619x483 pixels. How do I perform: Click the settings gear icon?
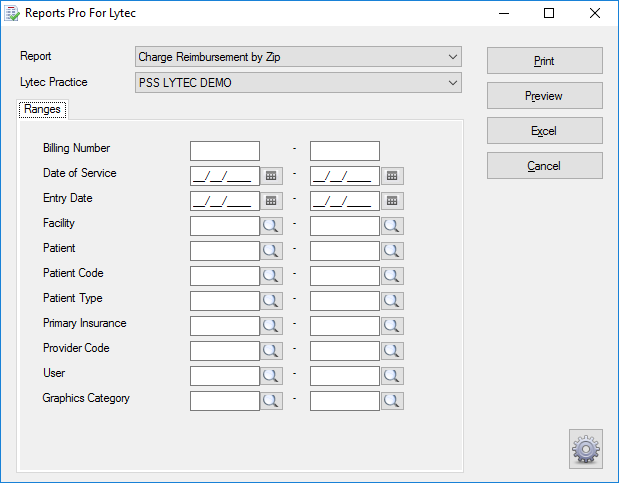[x=586, y=449]
